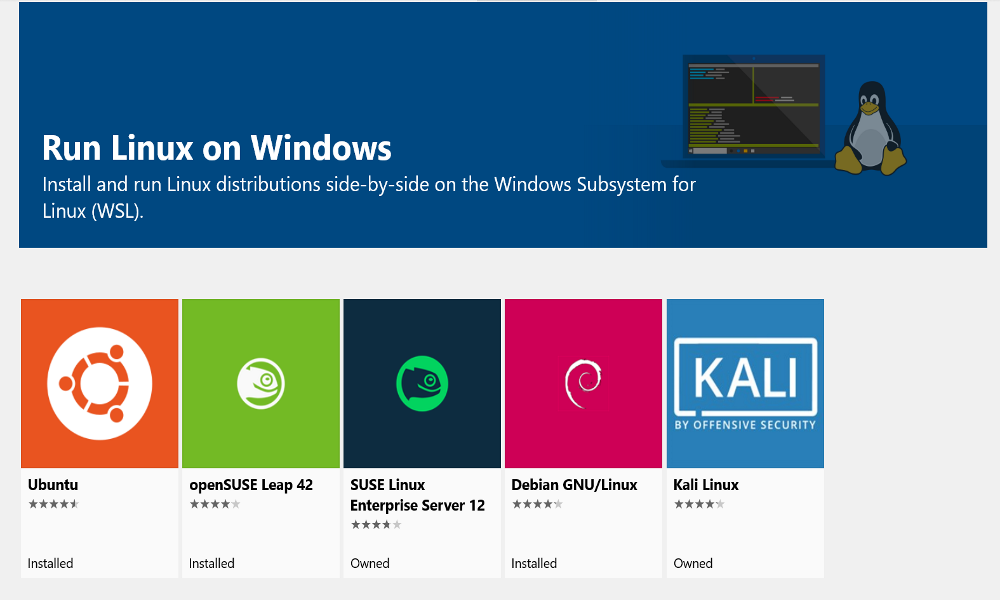Click the SUSE Linux Enterprise Server logo

(421, 383)
